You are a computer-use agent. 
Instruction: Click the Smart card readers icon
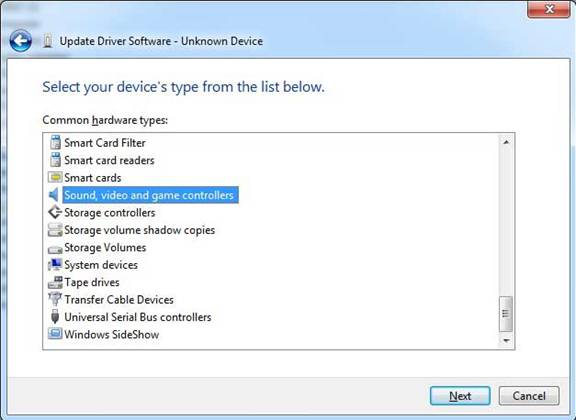point(55,160)
